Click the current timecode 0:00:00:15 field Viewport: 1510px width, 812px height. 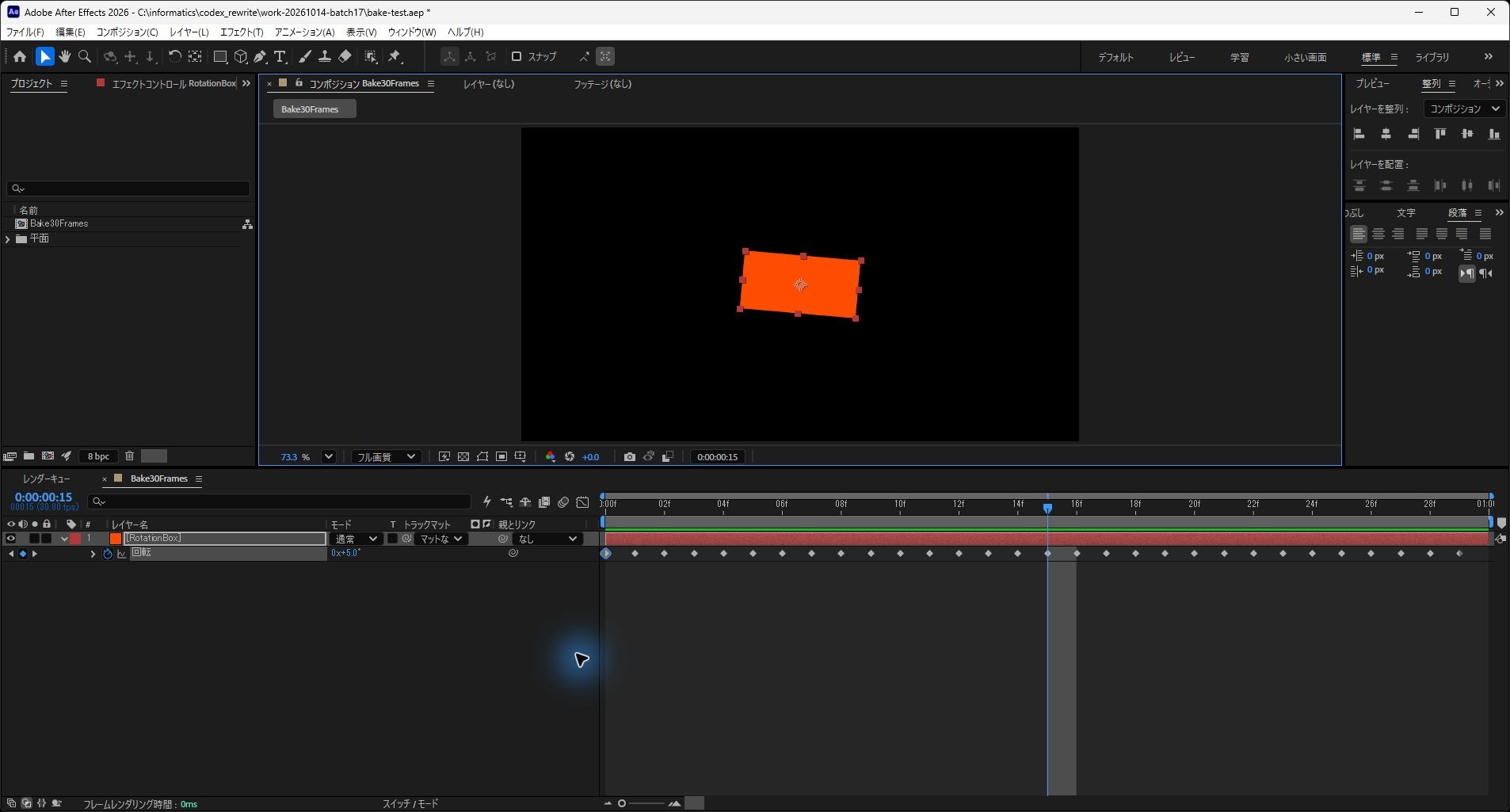(44, 497)
